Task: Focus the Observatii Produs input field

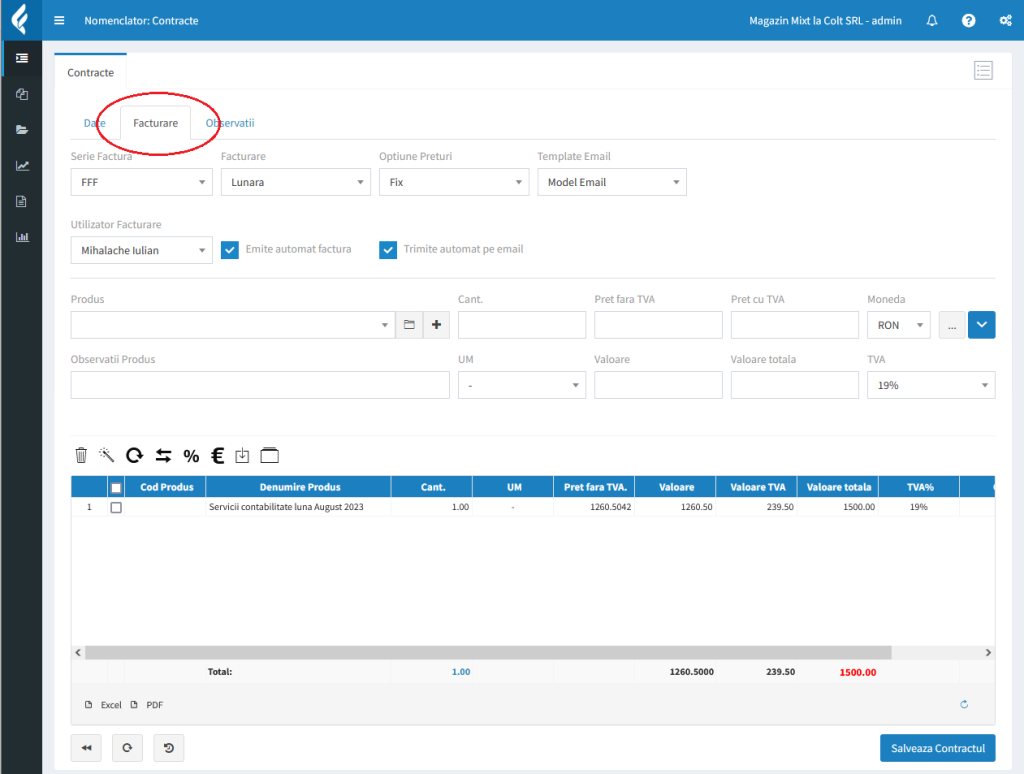Action: click(x=260, y=385)
